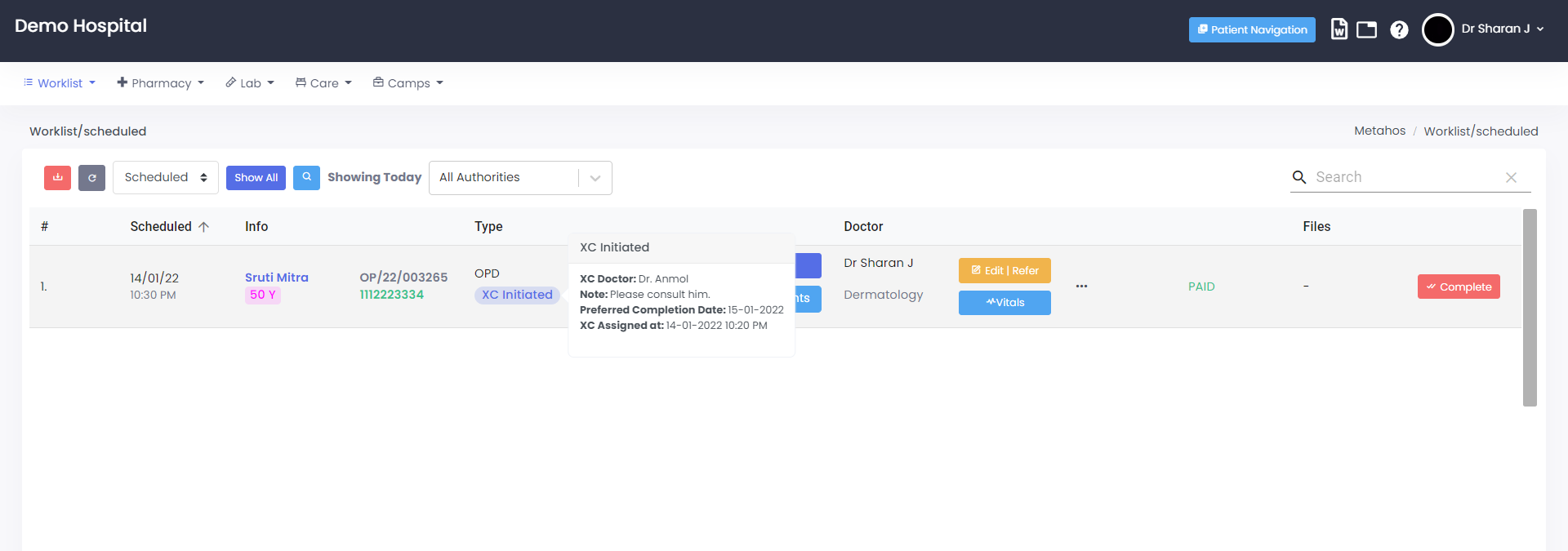The width and height of the screenshot is (1568, 551).
Task: Click the Info column header
Action: pyautogui.click(x=256, y=227)
